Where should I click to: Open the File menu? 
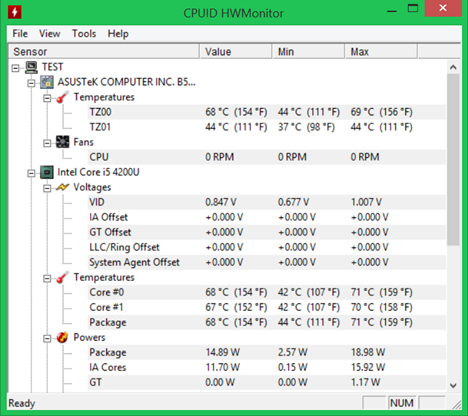pos(20,34)
